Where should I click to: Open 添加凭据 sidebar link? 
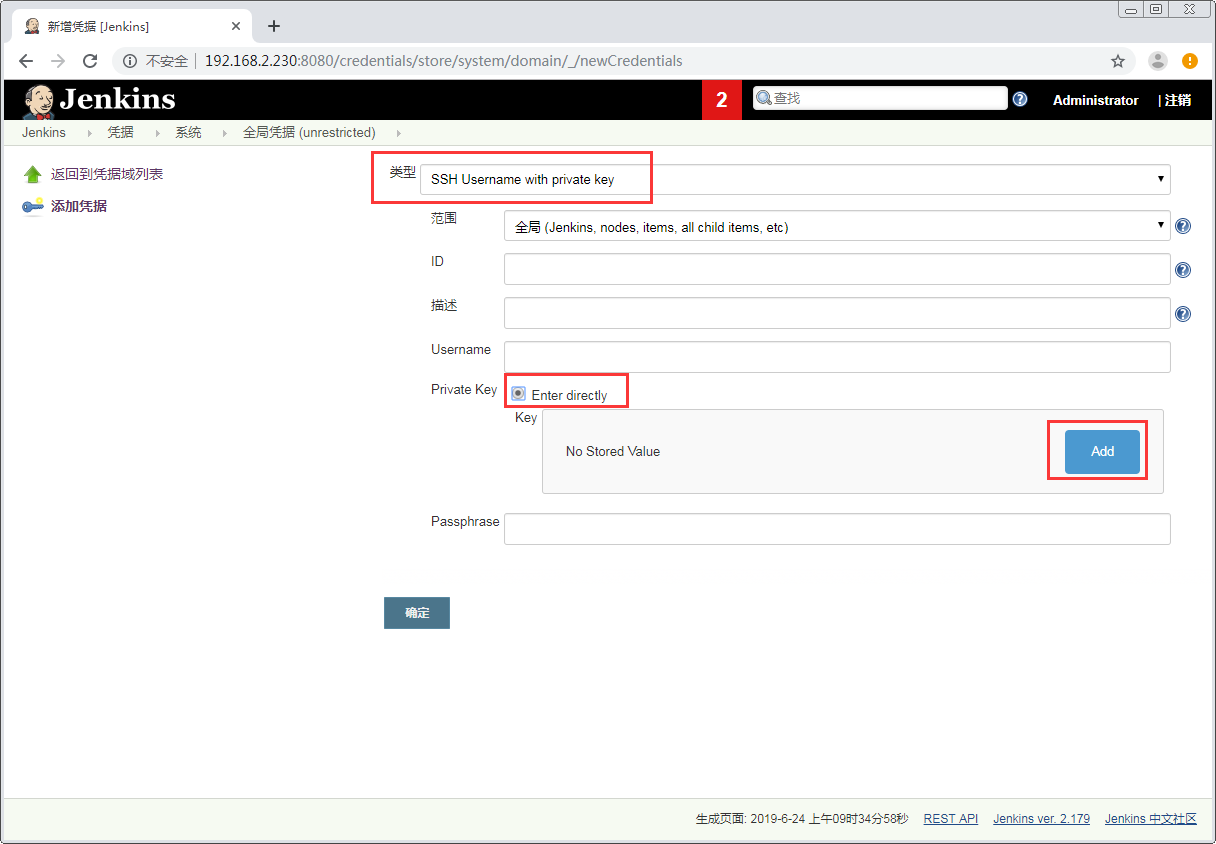tap(79, 206)
